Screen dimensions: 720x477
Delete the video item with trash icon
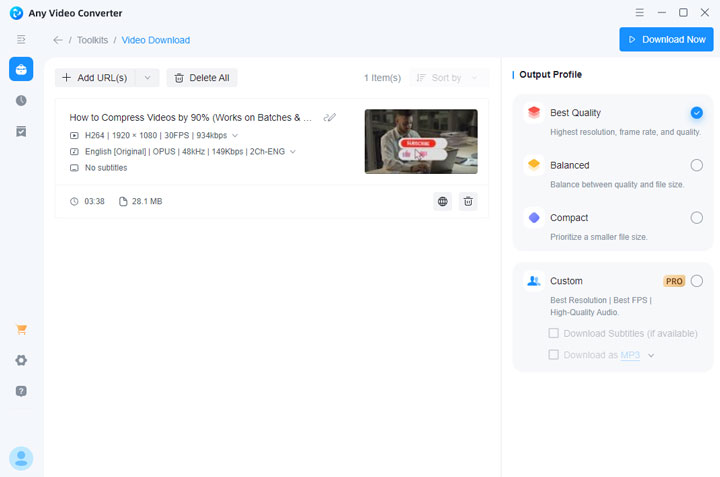(468, 202)
